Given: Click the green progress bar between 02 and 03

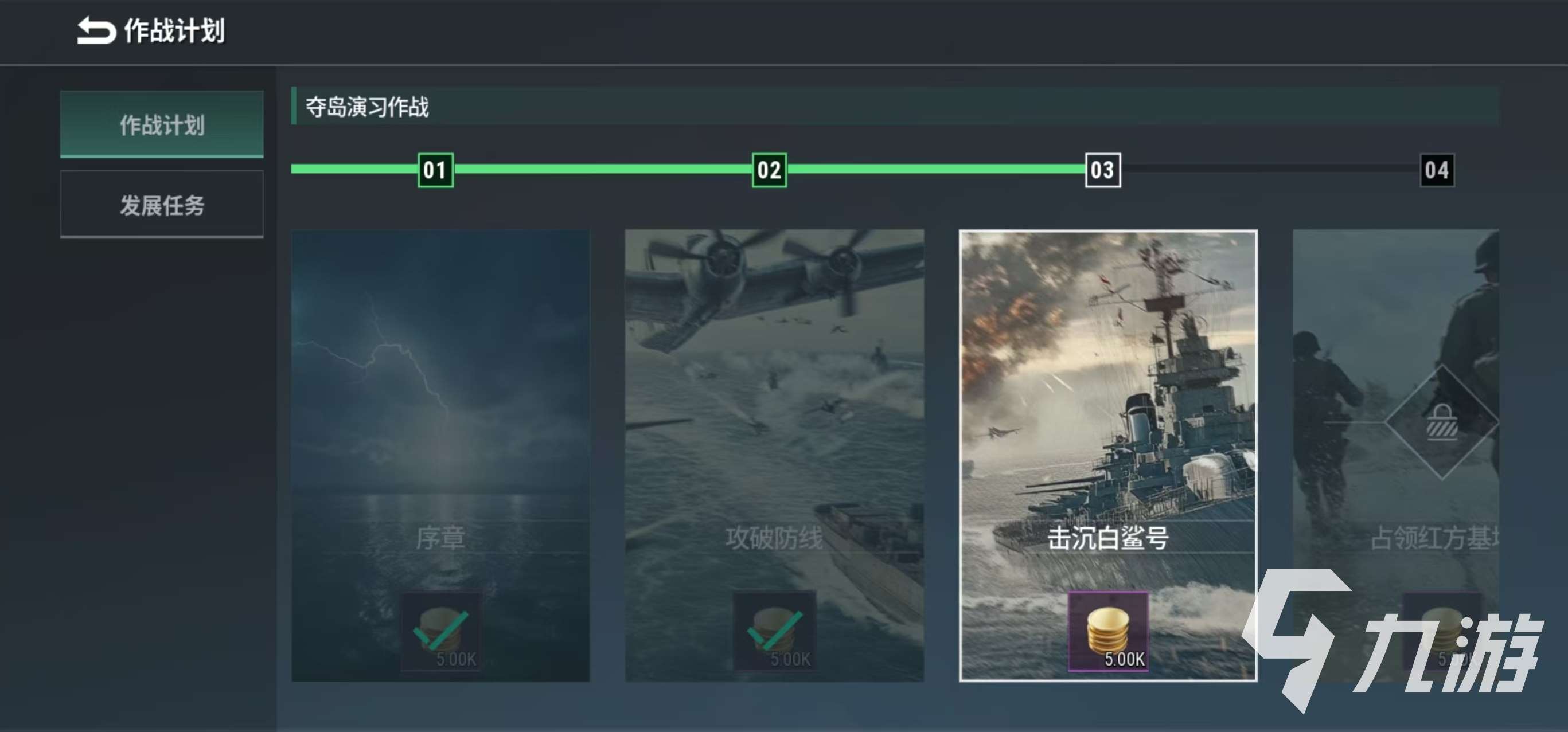Looking at the screenshot, I should coord(936,169).
